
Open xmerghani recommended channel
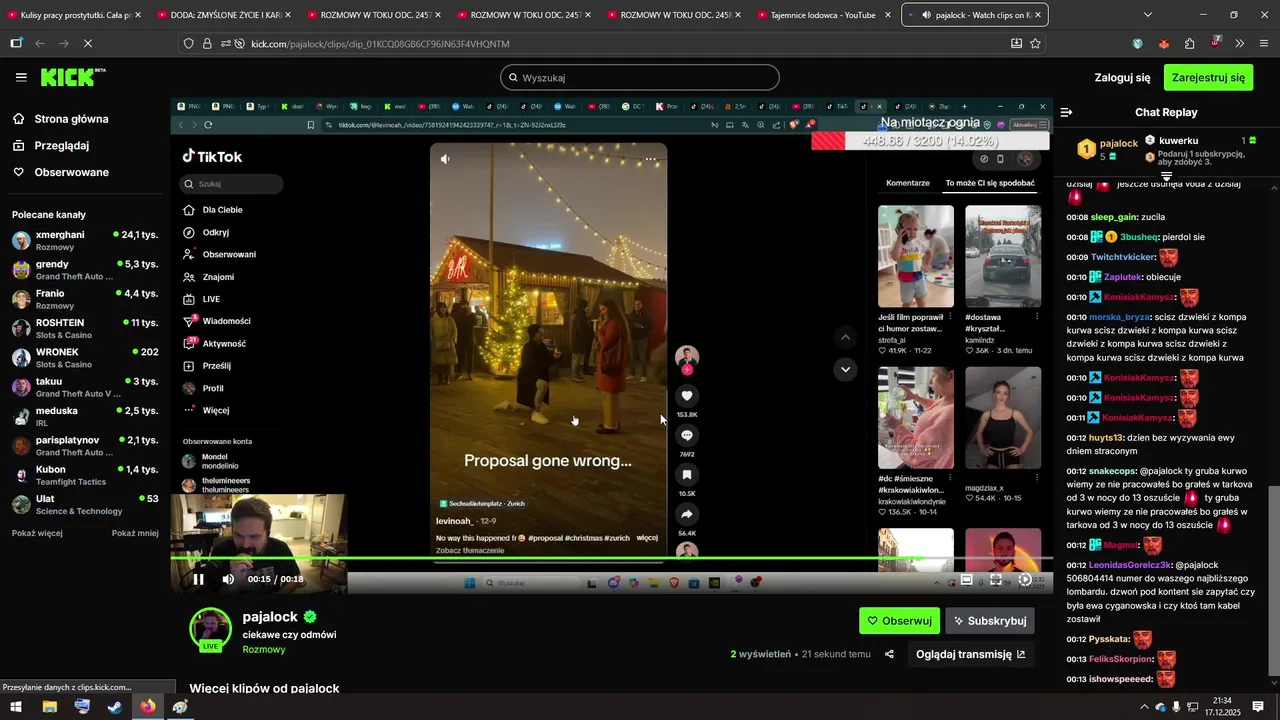coord(84,240)
